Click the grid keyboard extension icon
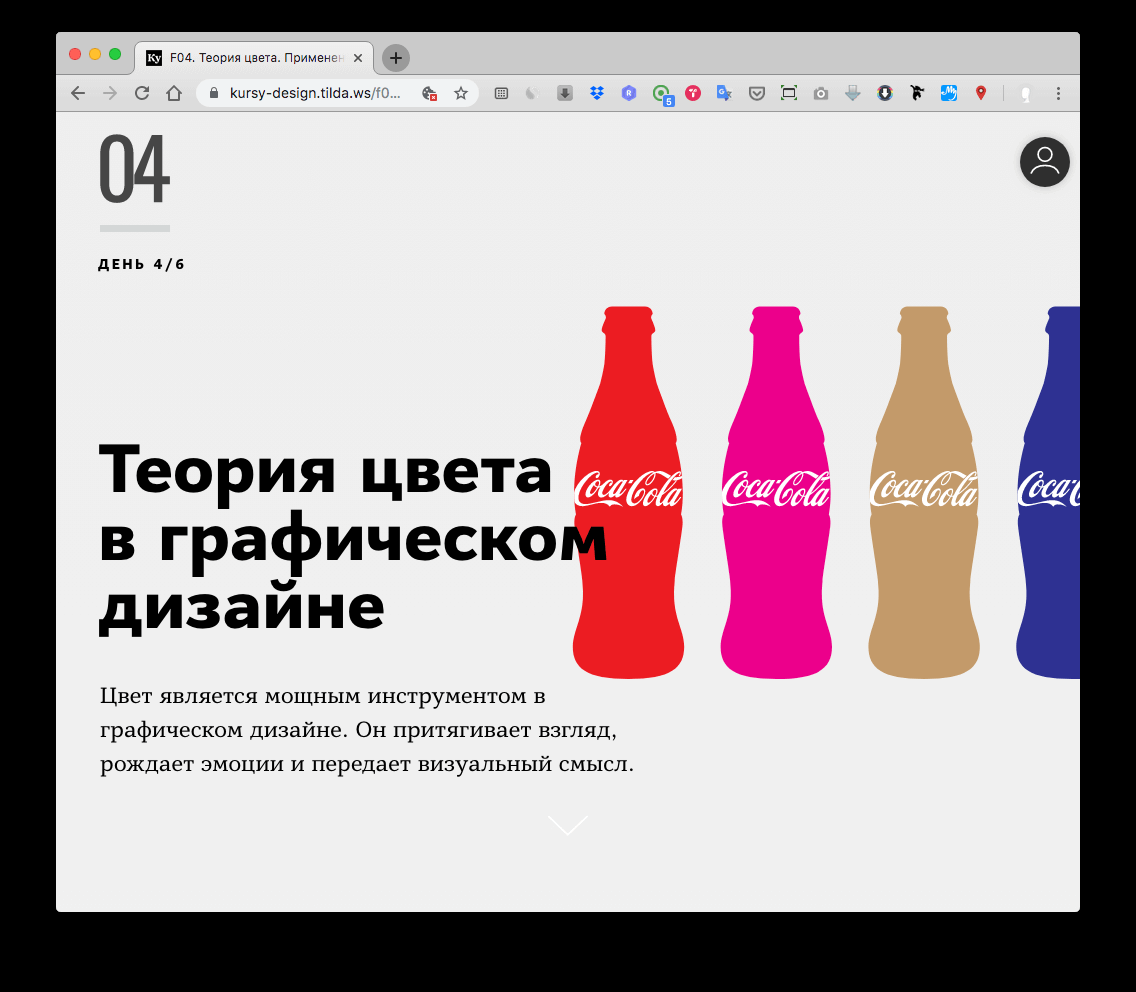Viewport: 1136px width, 992px height. pos(501,93)
